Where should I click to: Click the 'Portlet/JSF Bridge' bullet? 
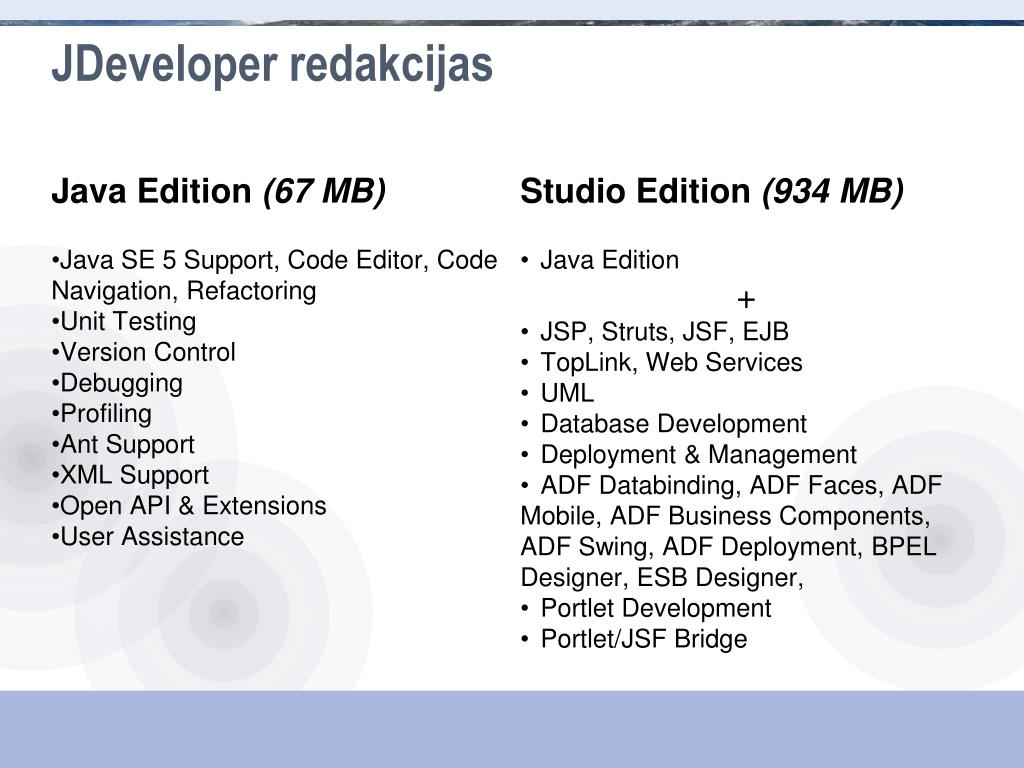(x=634, y=639)
